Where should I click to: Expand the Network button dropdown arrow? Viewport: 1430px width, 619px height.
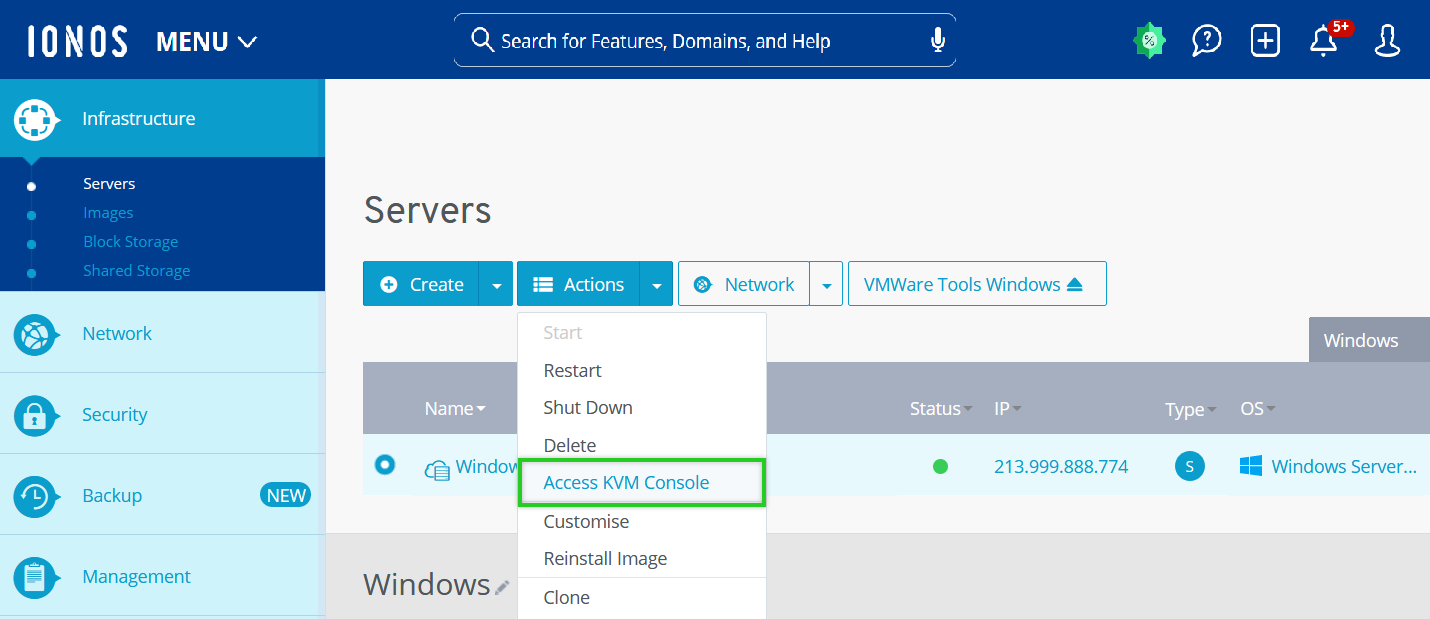[x=826, y=285]
